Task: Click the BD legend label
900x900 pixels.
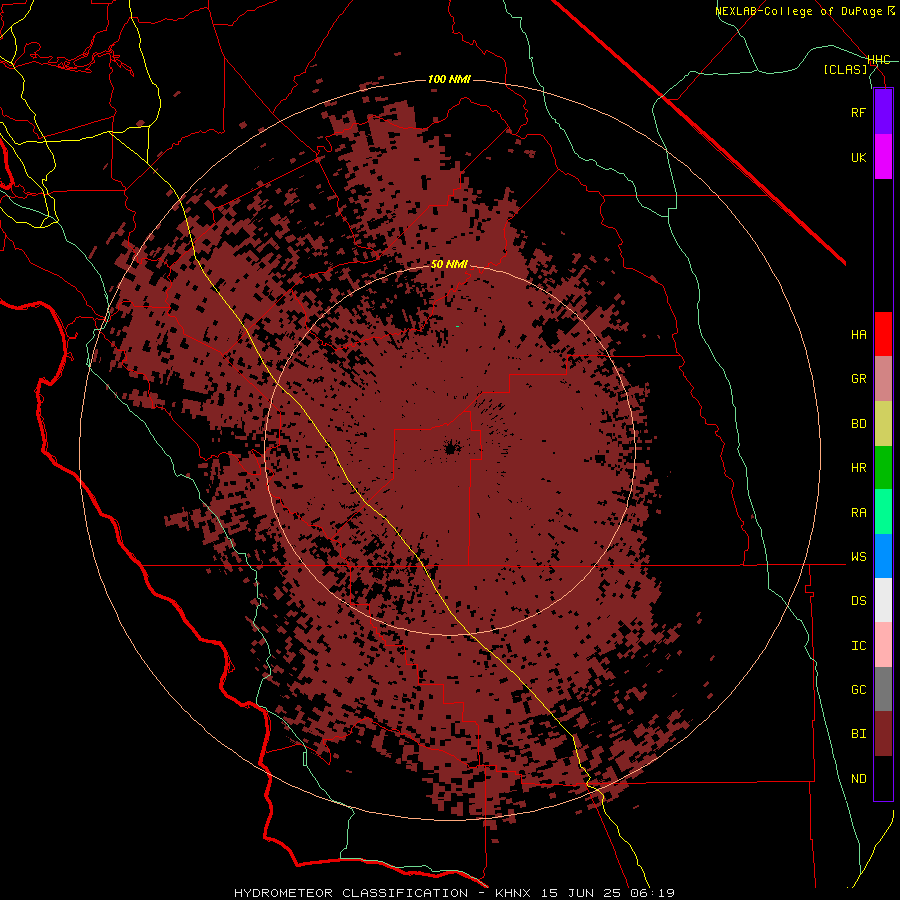Action: click(858, 424)
